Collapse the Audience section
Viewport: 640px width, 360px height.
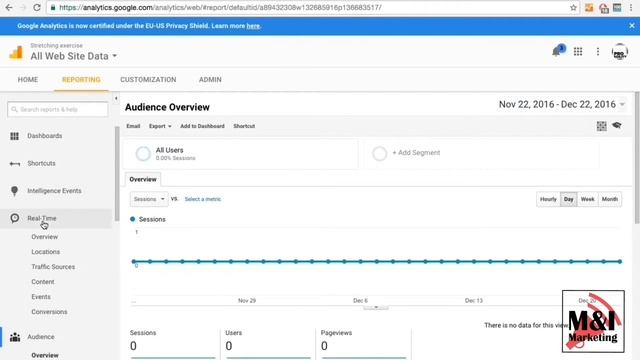[41, 337]
